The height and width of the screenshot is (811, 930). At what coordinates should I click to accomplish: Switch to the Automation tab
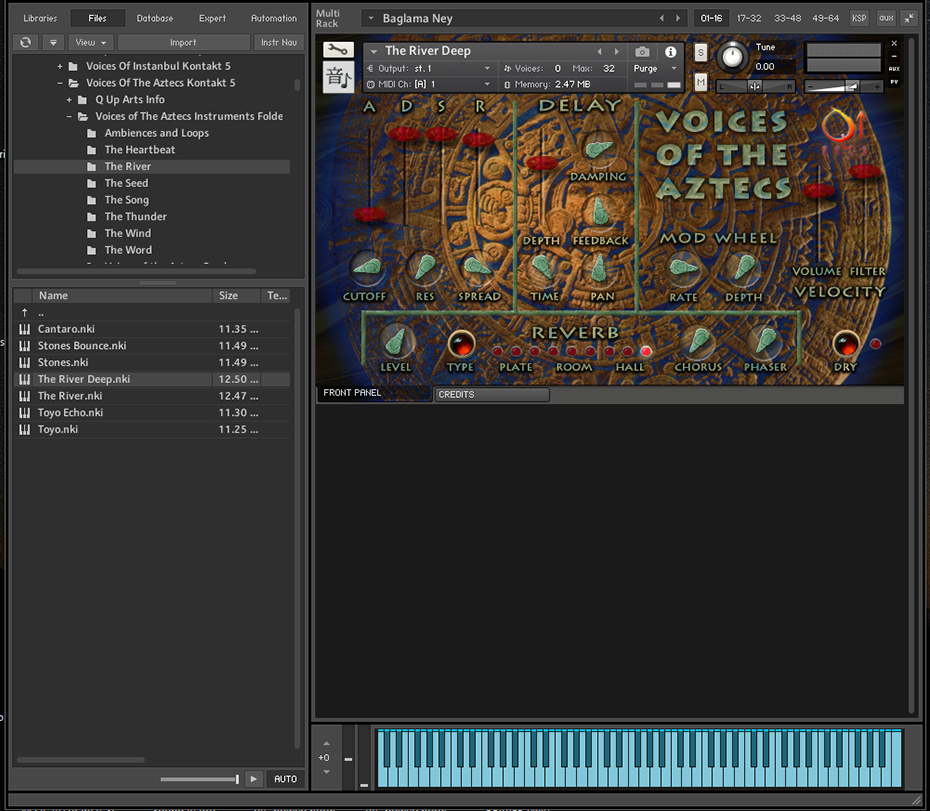point(273,18)
